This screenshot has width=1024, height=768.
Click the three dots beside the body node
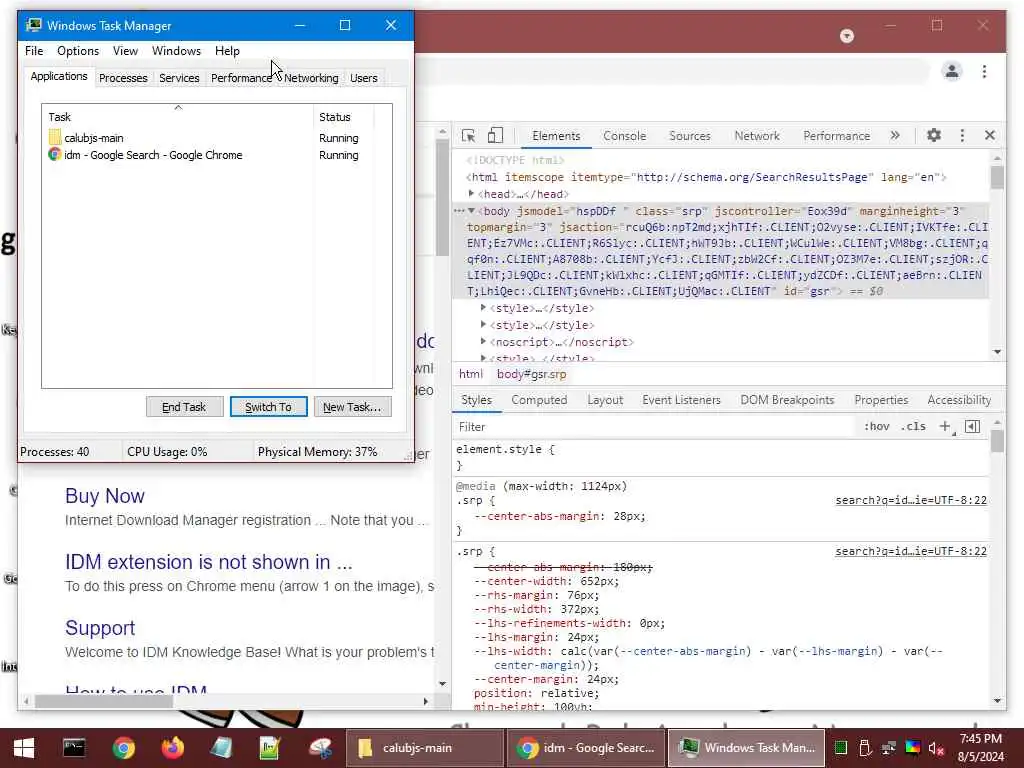[459, 211]
